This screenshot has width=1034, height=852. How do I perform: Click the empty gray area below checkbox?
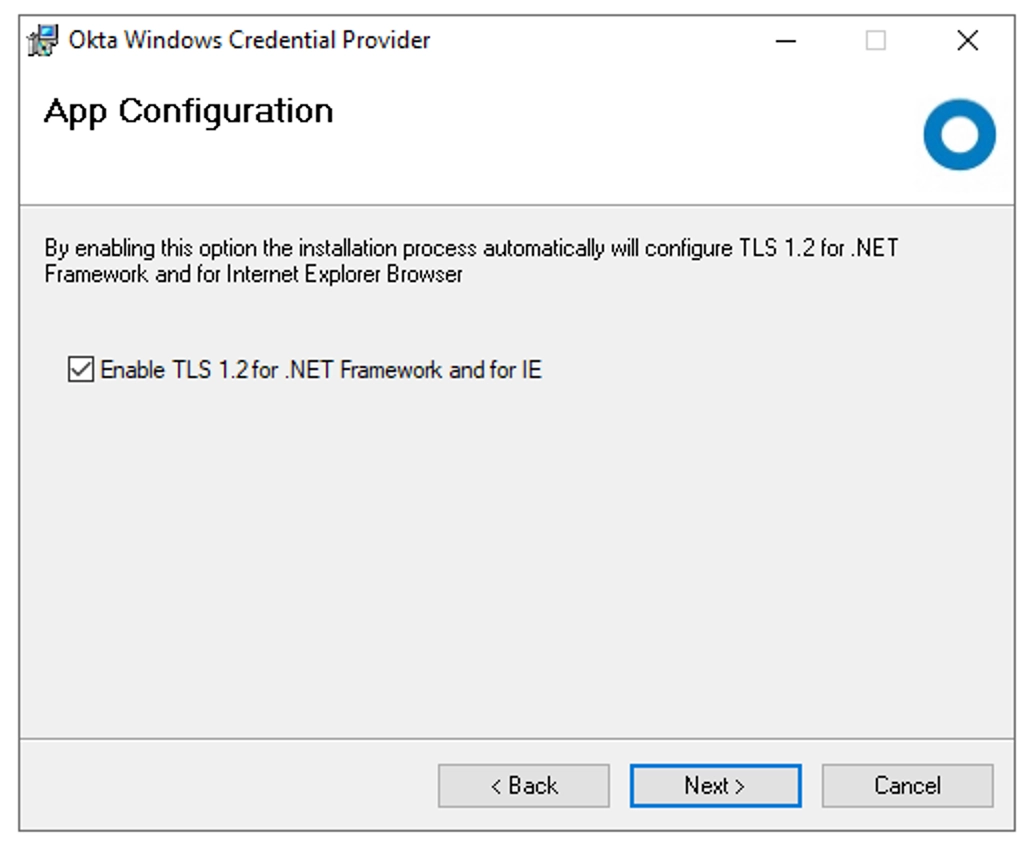point(517,561)
